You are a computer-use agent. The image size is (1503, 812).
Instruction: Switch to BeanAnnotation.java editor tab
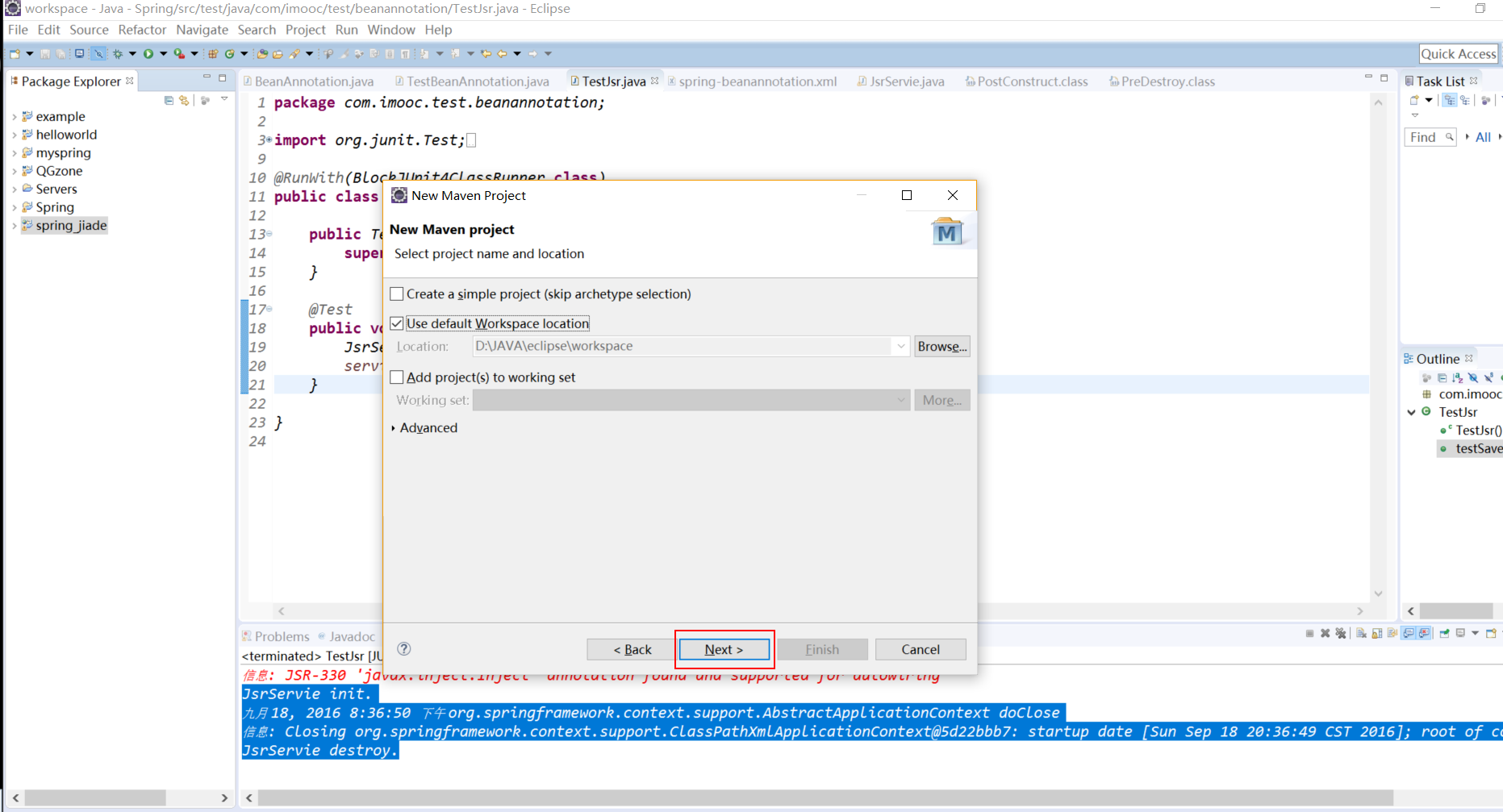(308, 81)
